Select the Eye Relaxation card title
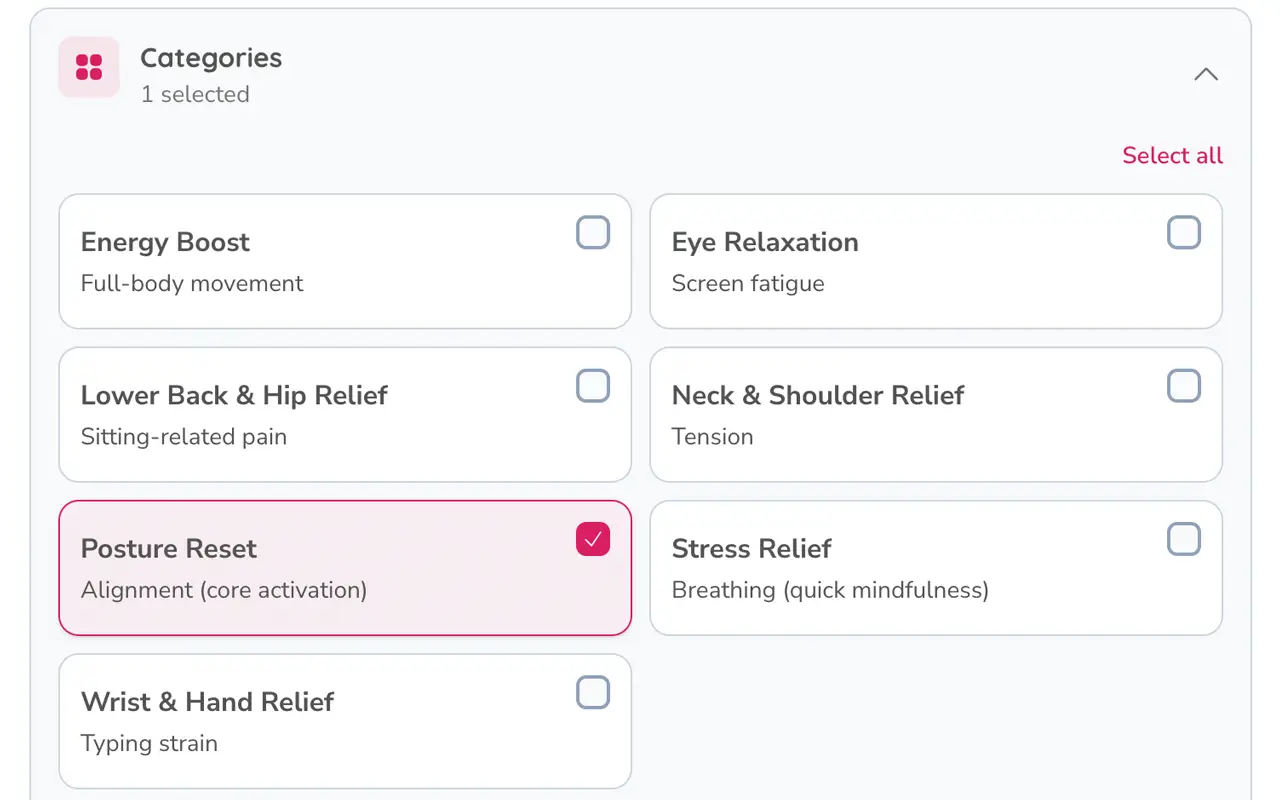1280x800 pixels. pos(765,242)
